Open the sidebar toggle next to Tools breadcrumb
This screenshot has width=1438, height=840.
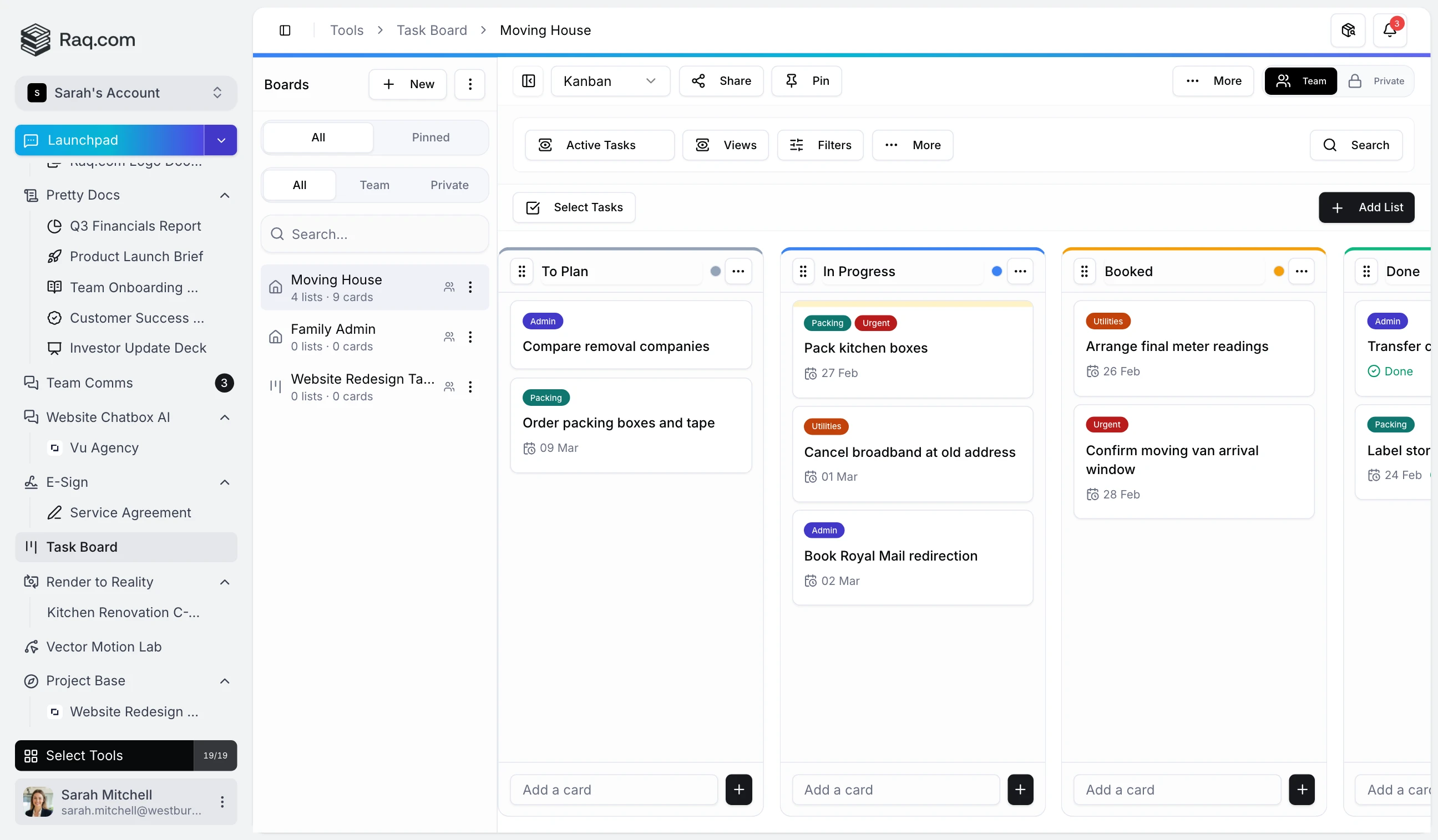[285, 30]
